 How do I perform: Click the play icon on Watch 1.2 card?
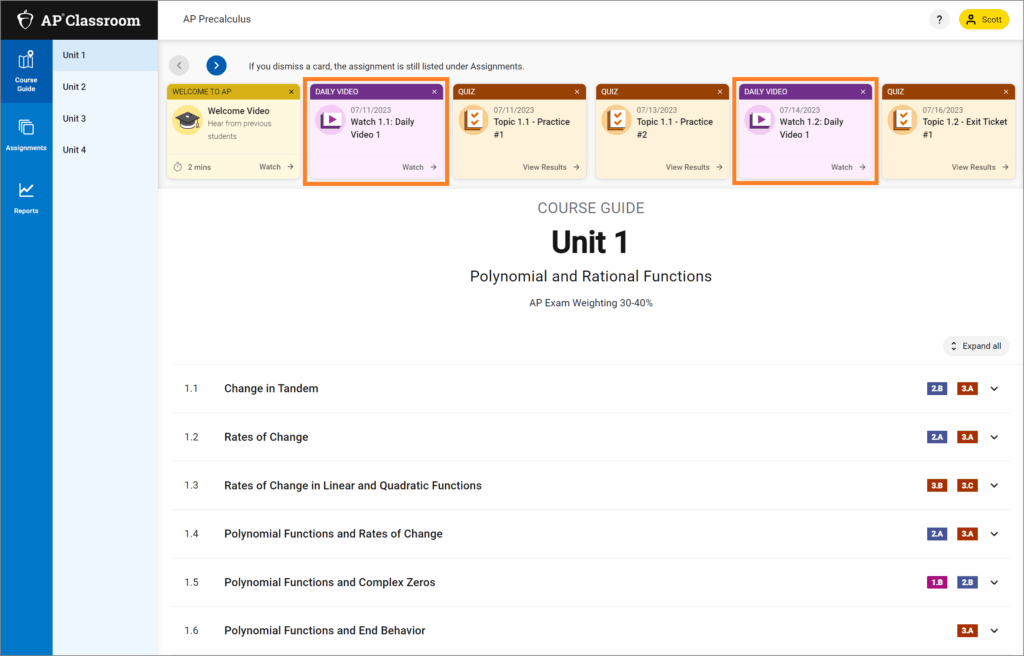coord(760,120)
